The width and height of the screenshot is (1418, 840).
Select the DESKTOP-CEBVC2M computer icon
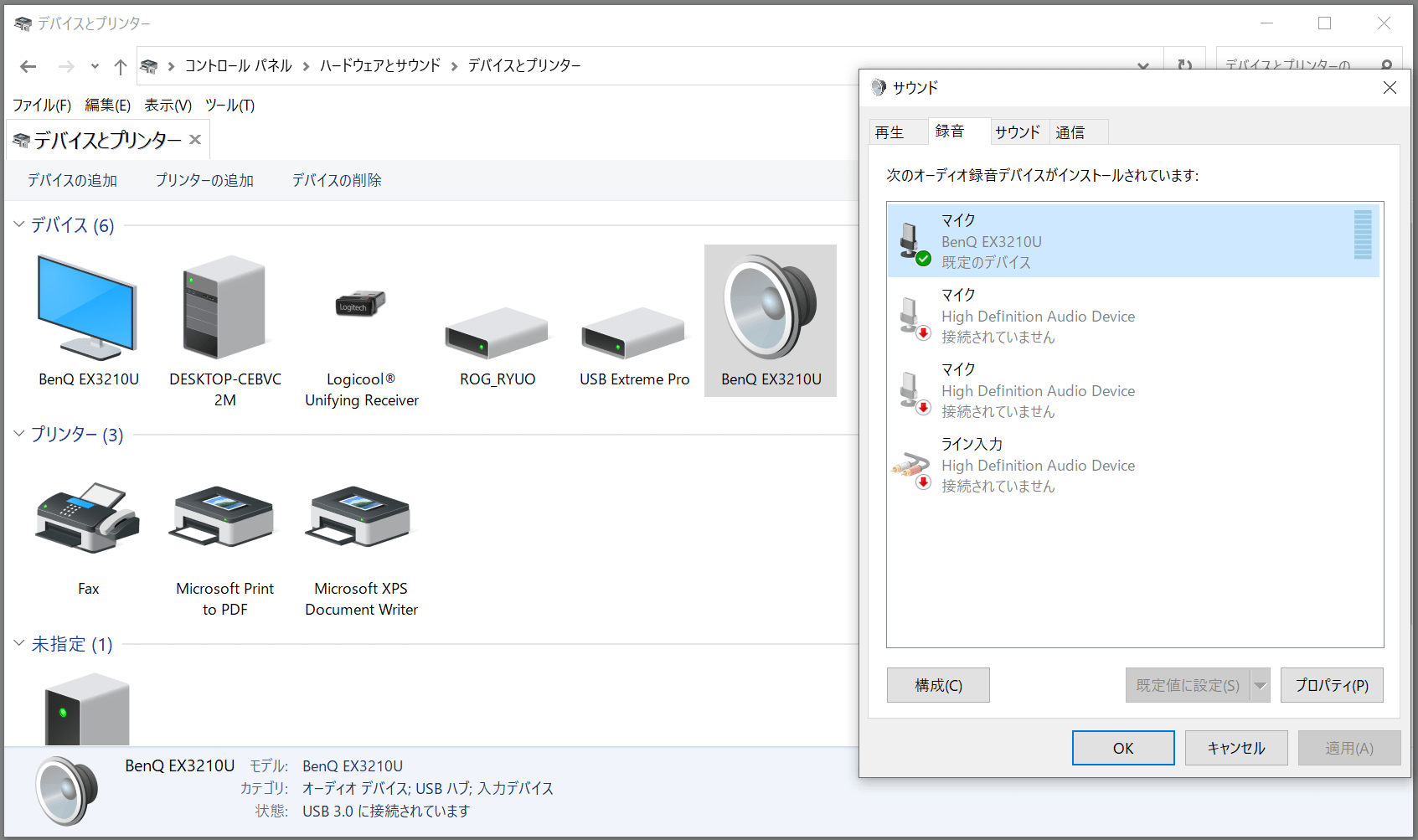coord(224,307)
